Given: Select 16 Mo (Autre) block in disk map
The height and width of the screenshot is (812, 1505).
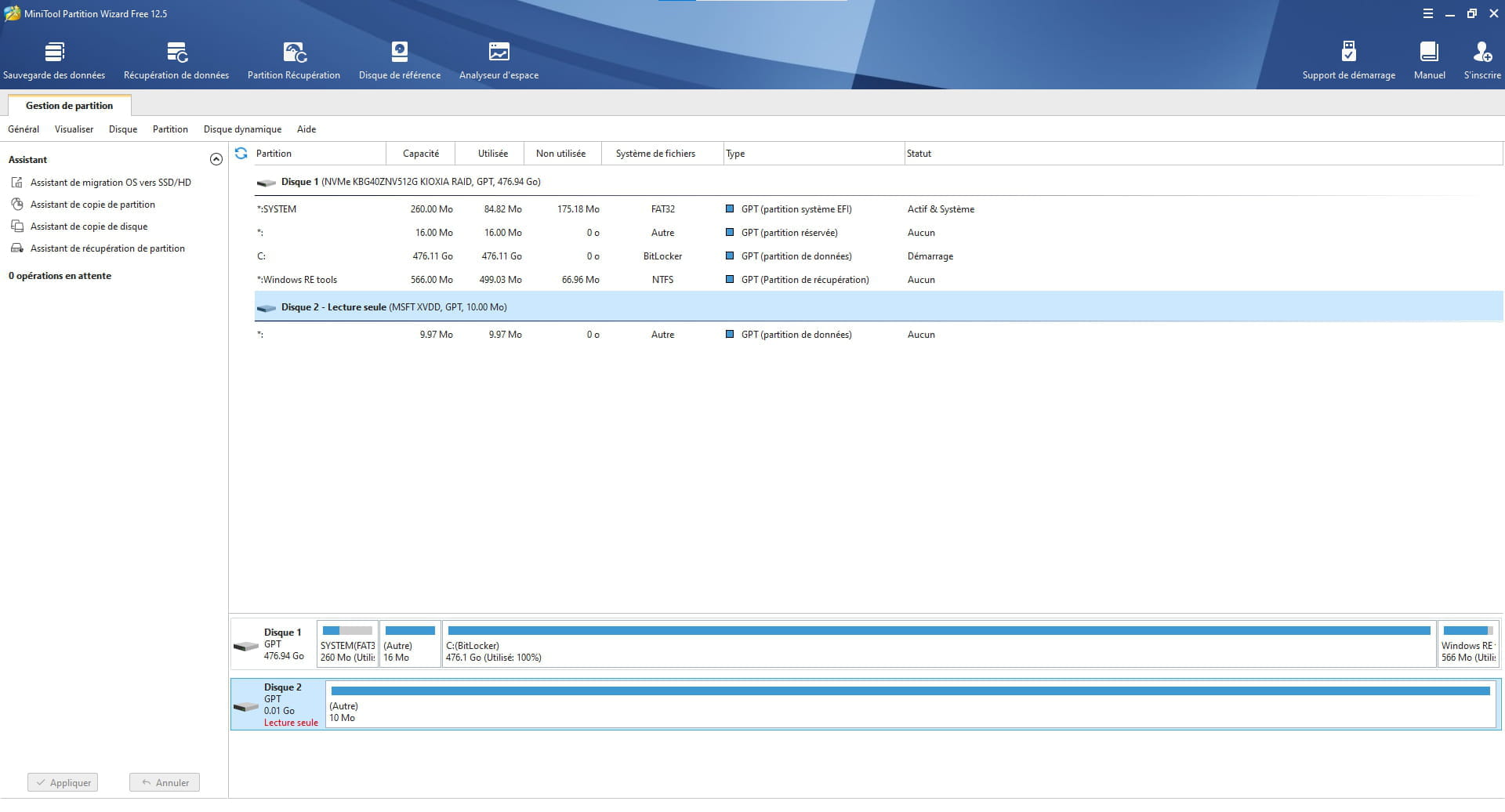Looking at the screenshot, I should [410, 644].
